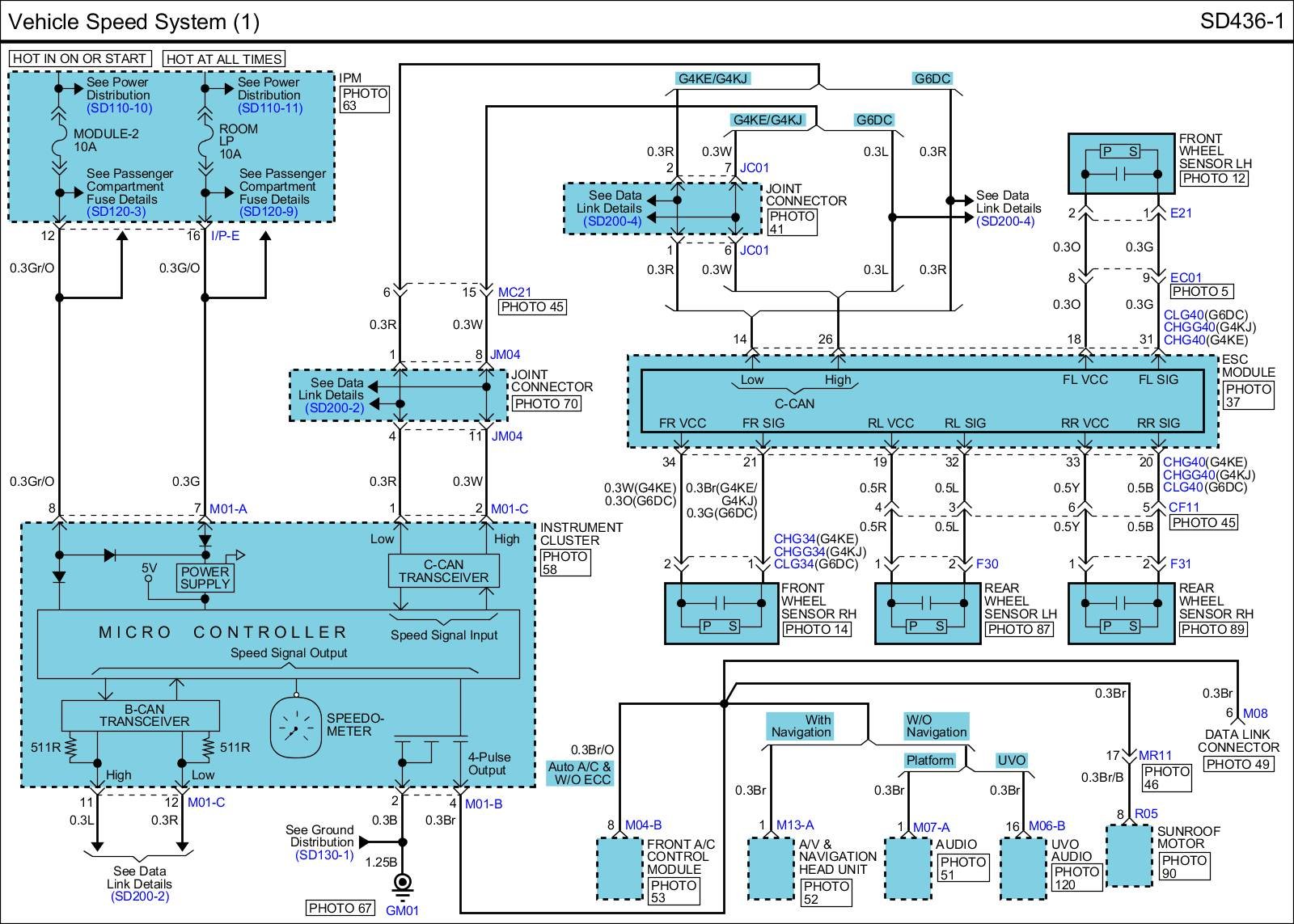1294x924 pixels.
Task: Click the M08 data link connector label
Action: click(x=1255, y=713)
